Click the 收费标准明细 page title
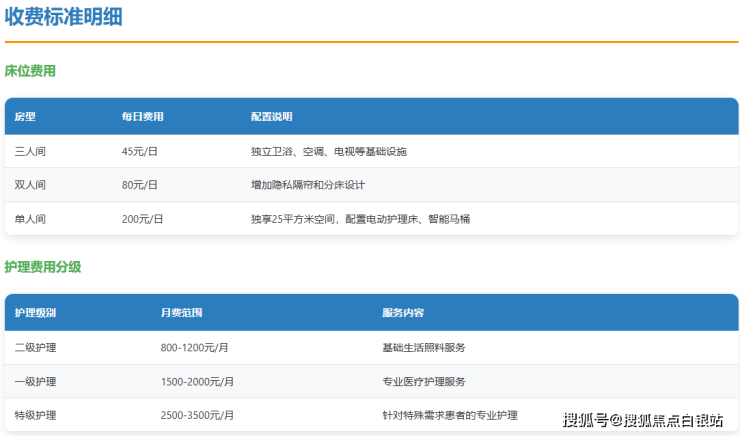This screenshot has height=436, width=740. pyautogui.click(x=64, y=17)
